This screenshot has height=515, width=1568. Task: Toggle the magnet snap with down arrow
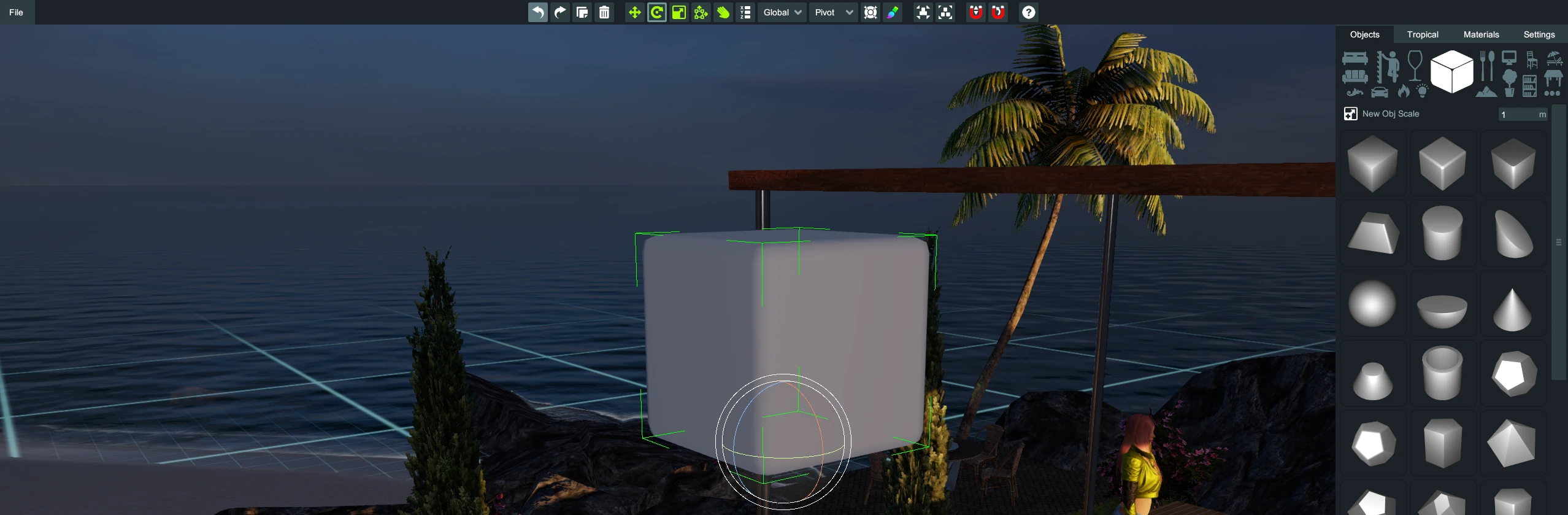[x=975, y=12]
